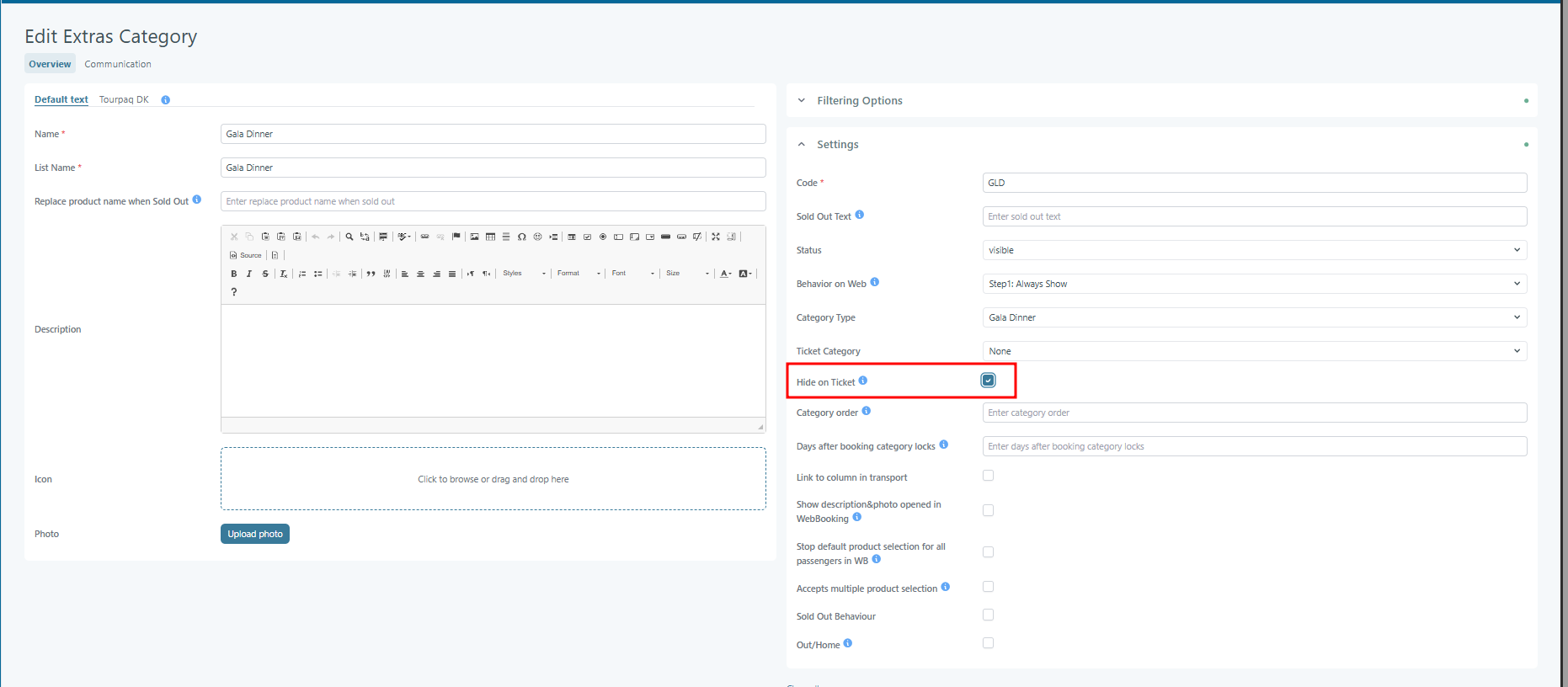Check the Sold Out Behaviour checkbox
Screen dimensions: 1568x687
pos(988,615)
